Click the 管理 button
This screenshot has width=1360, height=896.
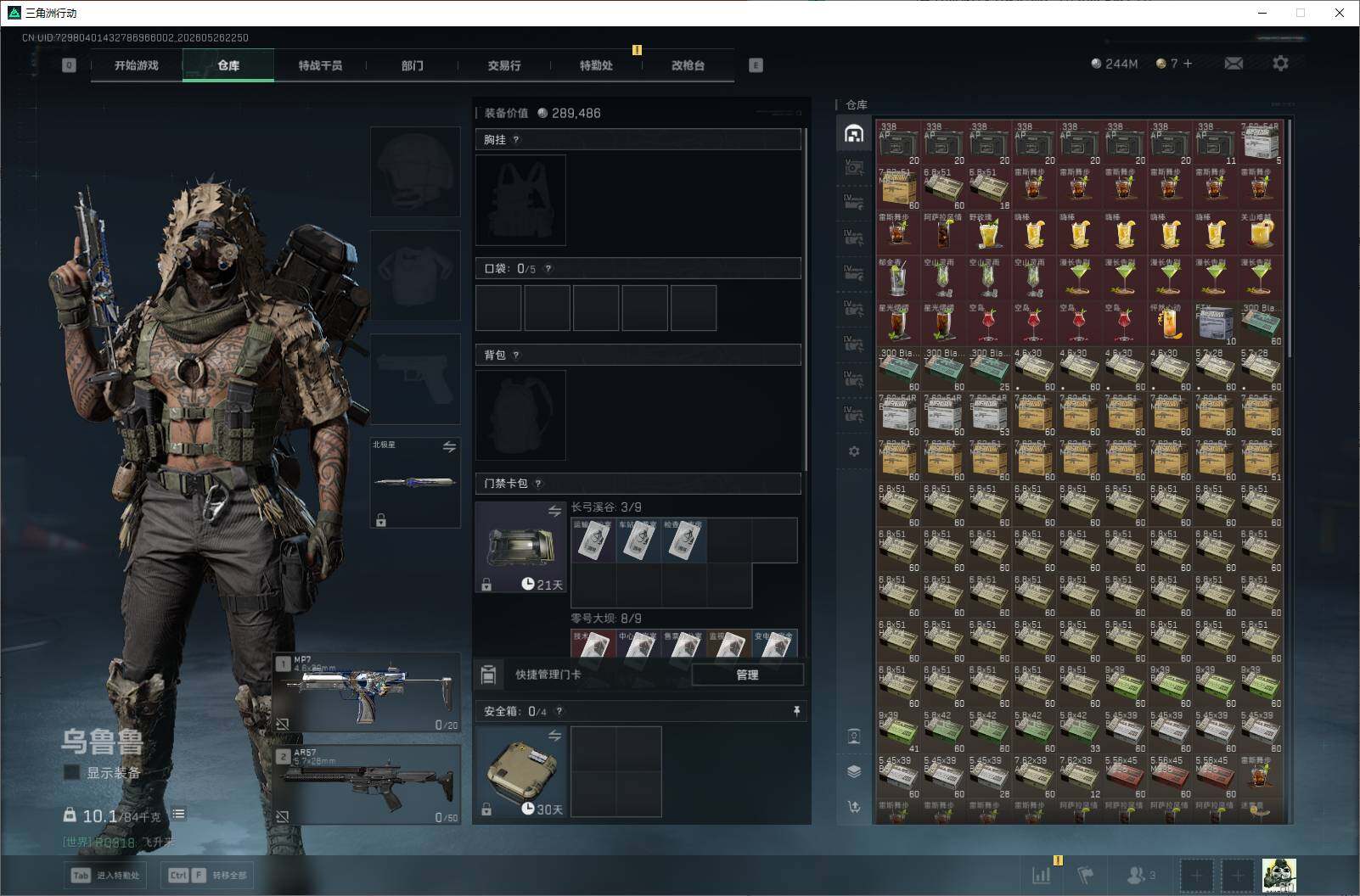coord(747,675)
